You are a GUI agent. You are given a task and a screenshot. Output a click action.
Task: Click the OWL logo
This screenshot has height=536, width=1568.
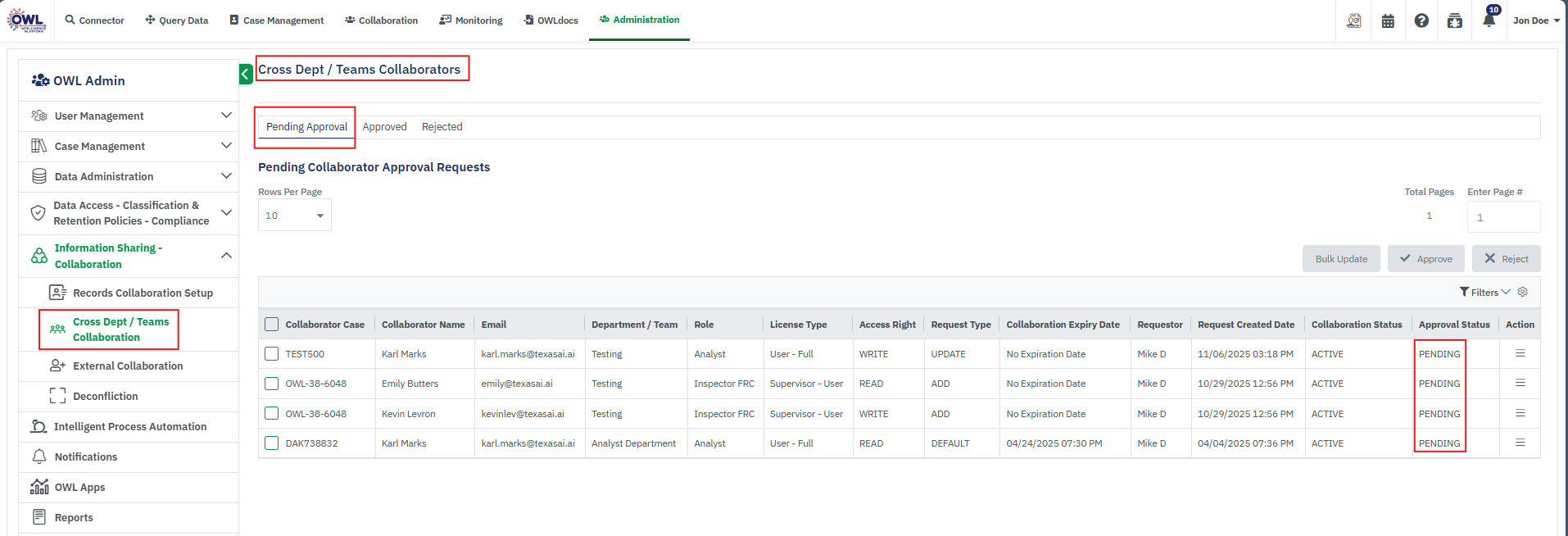coord(27,20)
